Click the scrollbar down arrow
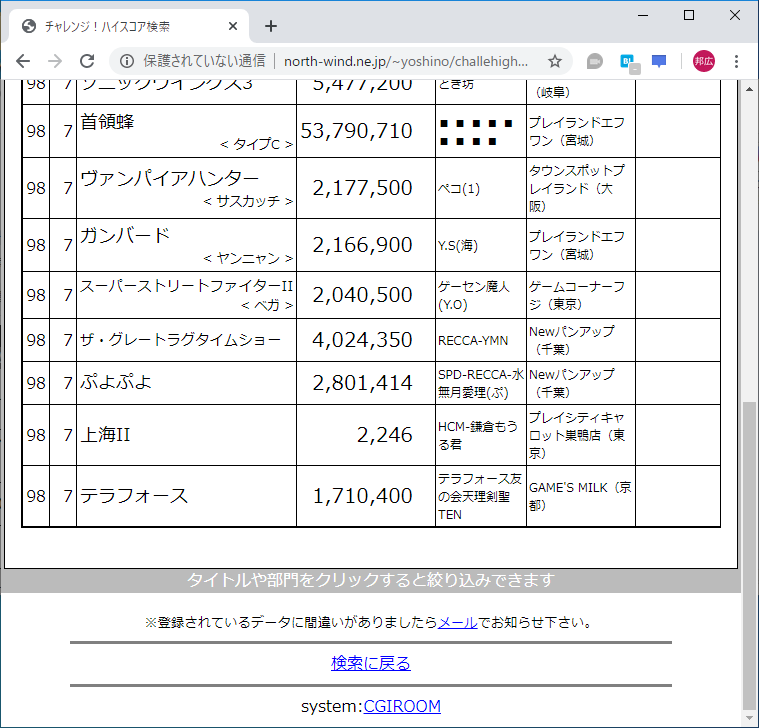The height and width of the screenshot is (728, 759). 749,718
